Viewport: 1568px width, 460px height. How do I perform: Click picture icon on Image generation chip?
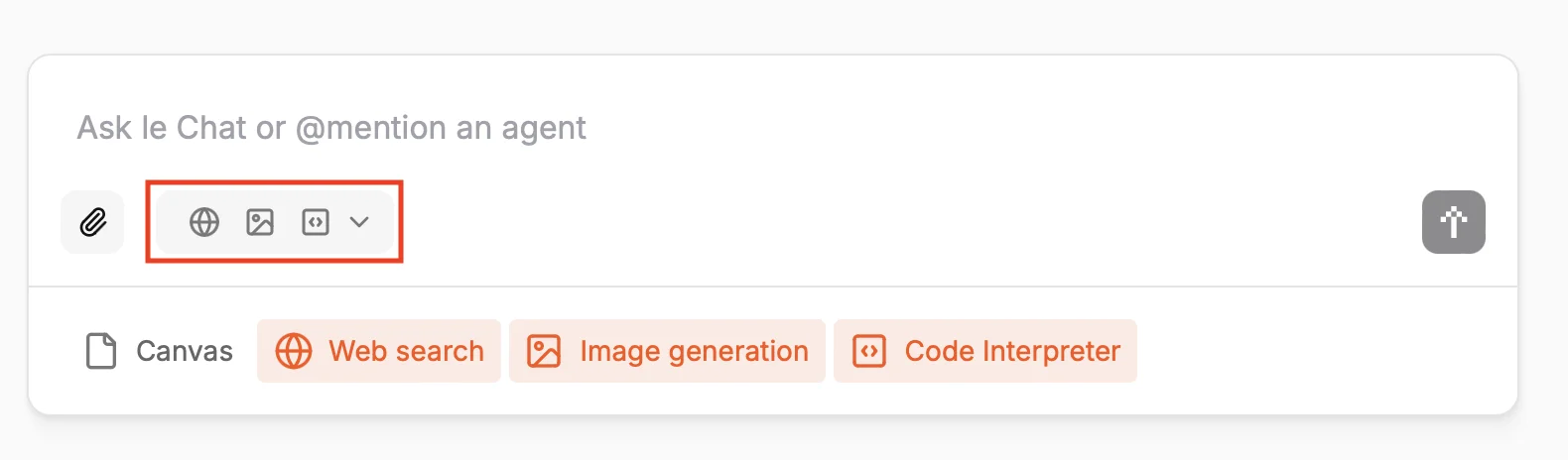point(544,351)
